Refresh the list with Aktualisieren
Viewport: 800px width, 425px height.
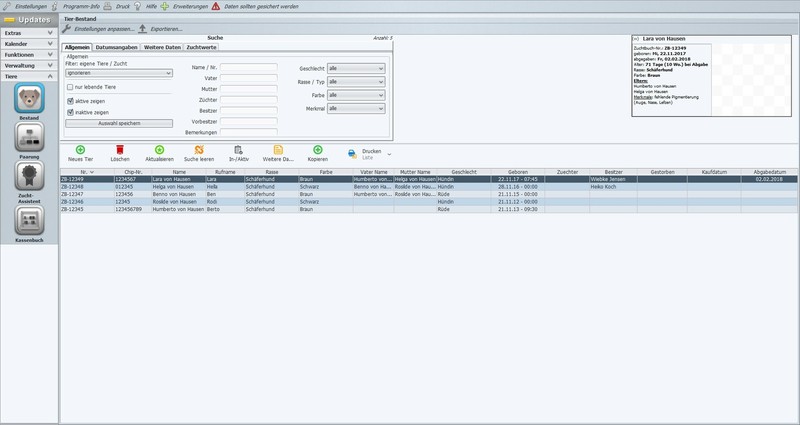[x=159, y=149]
